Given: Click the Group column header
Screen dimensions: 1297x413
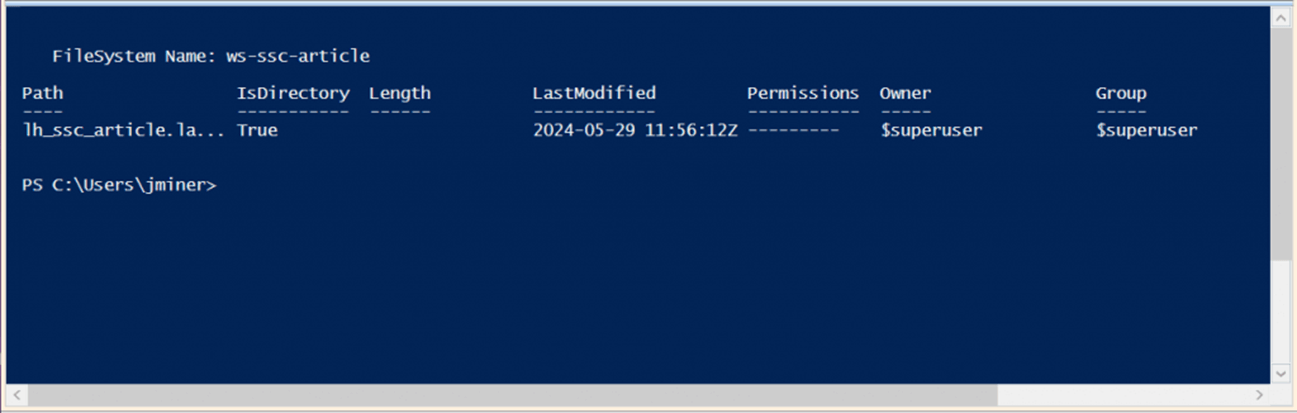Looking at the screenshot, I should (1121, 93).
